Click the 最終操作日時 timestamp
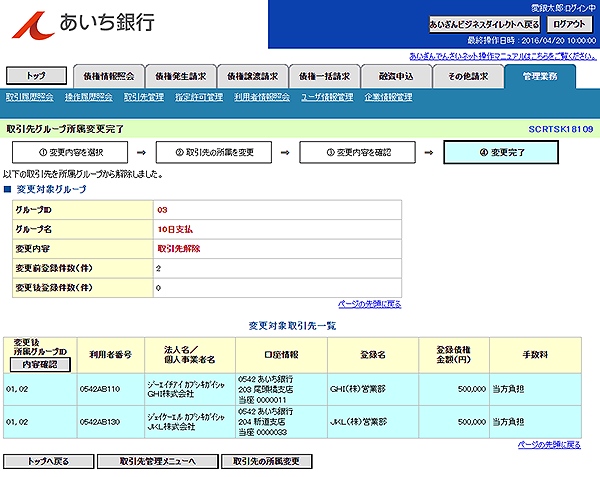This screenshot has height=477, width=600. [x=532, y=40]
